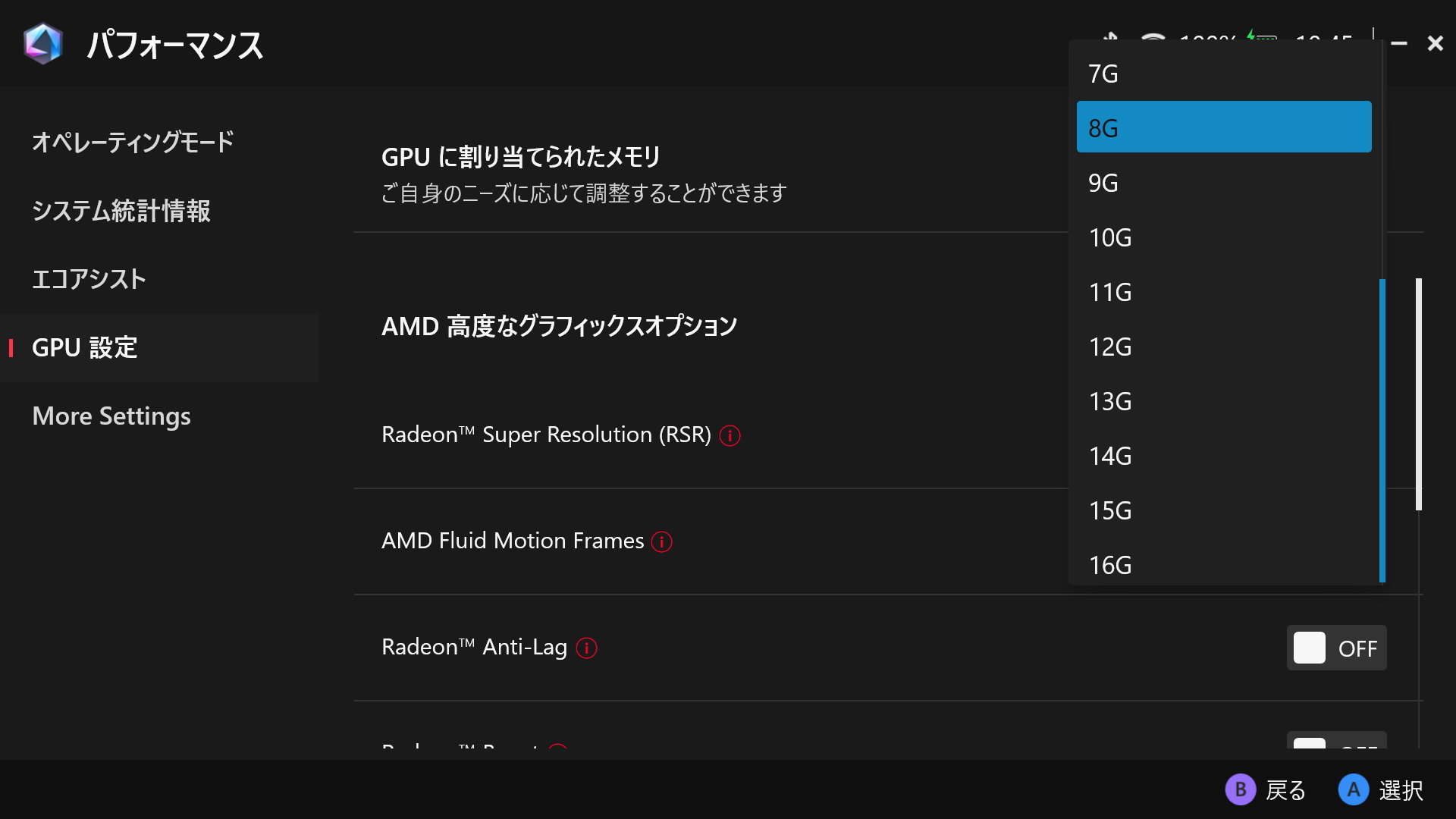Click the purple B back button icon
This screenshot has height=819, width=1456.
(x=1241, y=790)
